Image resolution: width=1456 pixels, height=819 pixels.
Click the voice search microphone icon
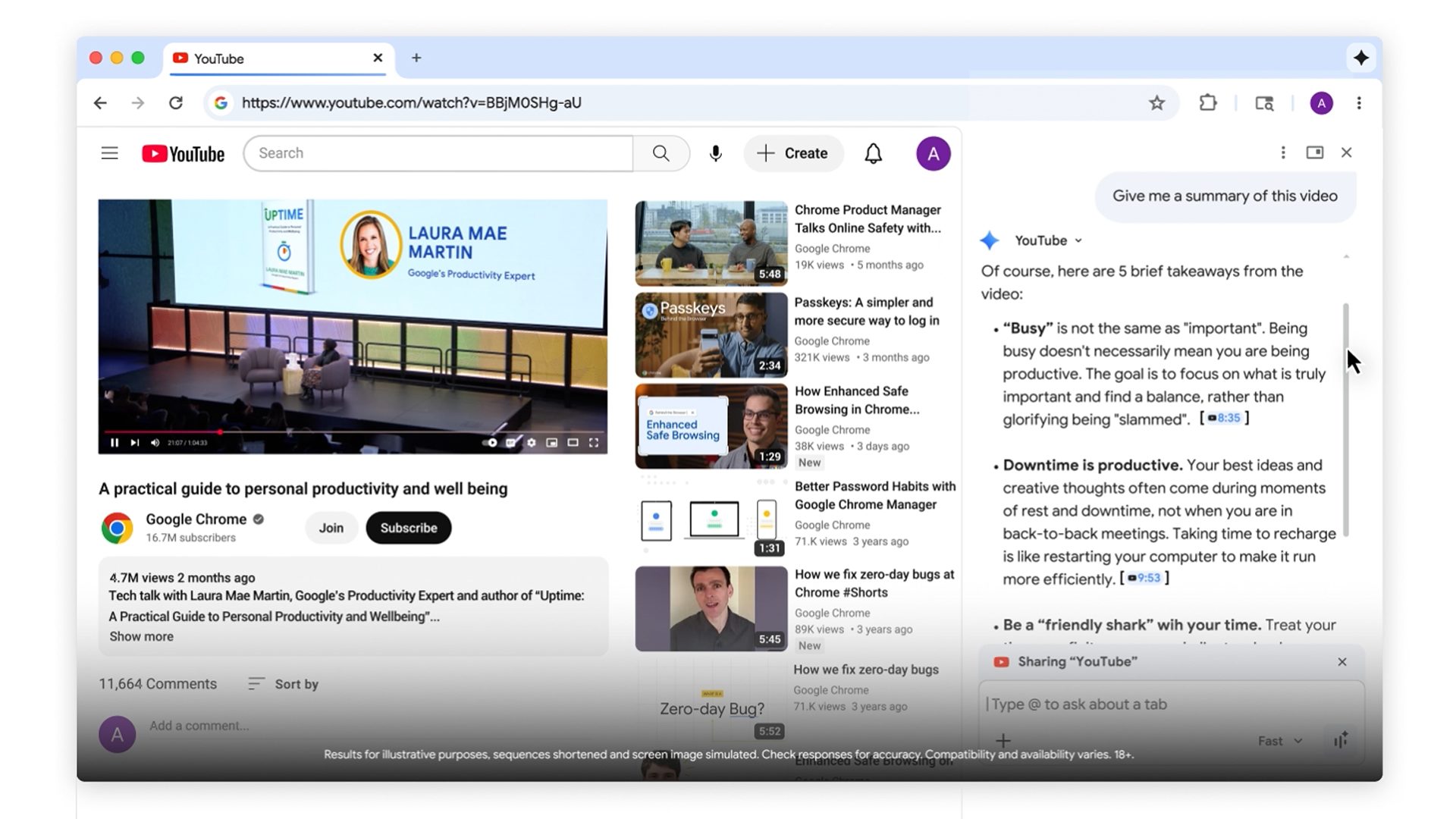click(715, 153)
